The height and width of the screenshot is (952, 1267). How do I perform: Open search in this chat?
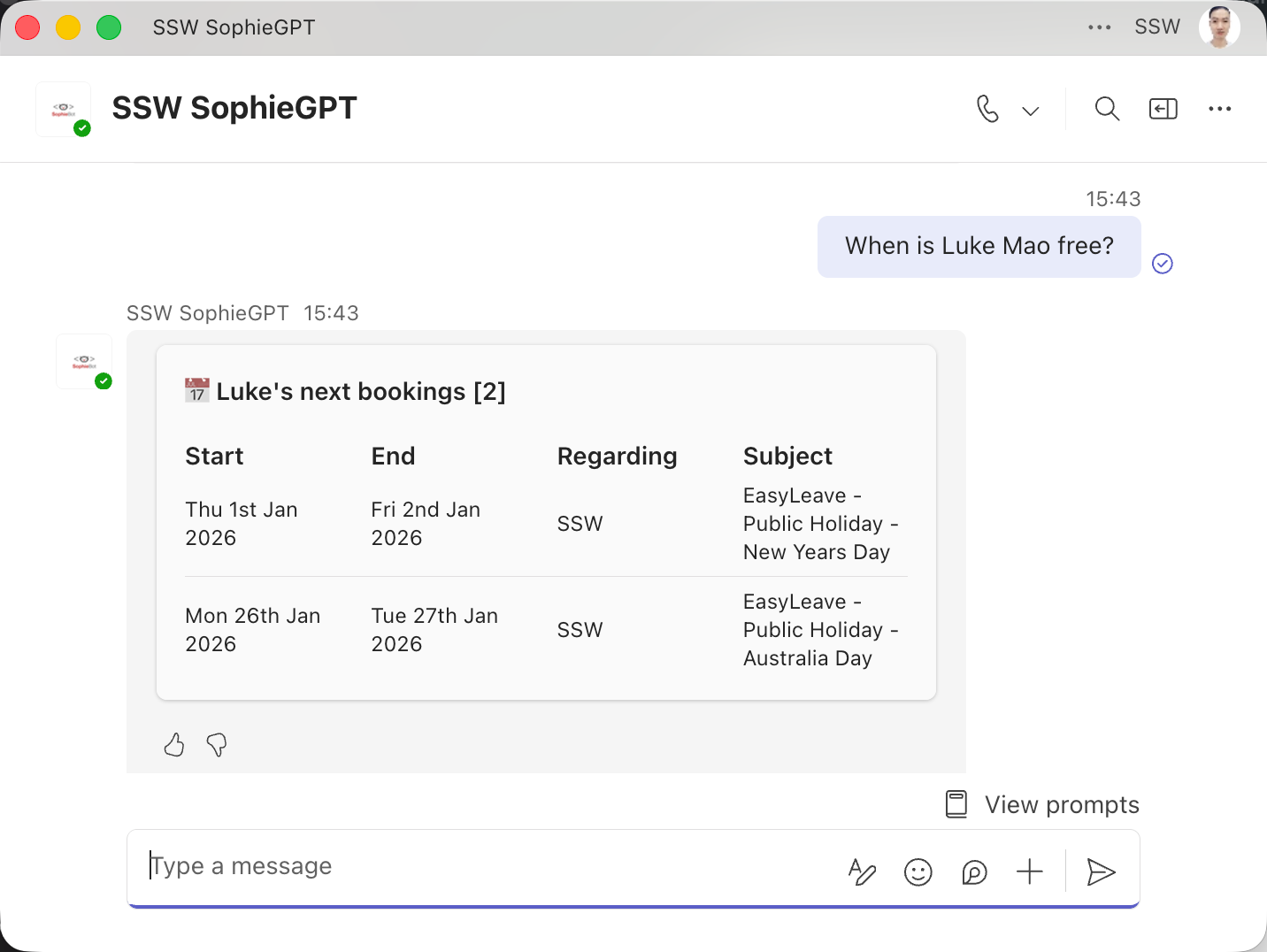tap(1107, 109)
